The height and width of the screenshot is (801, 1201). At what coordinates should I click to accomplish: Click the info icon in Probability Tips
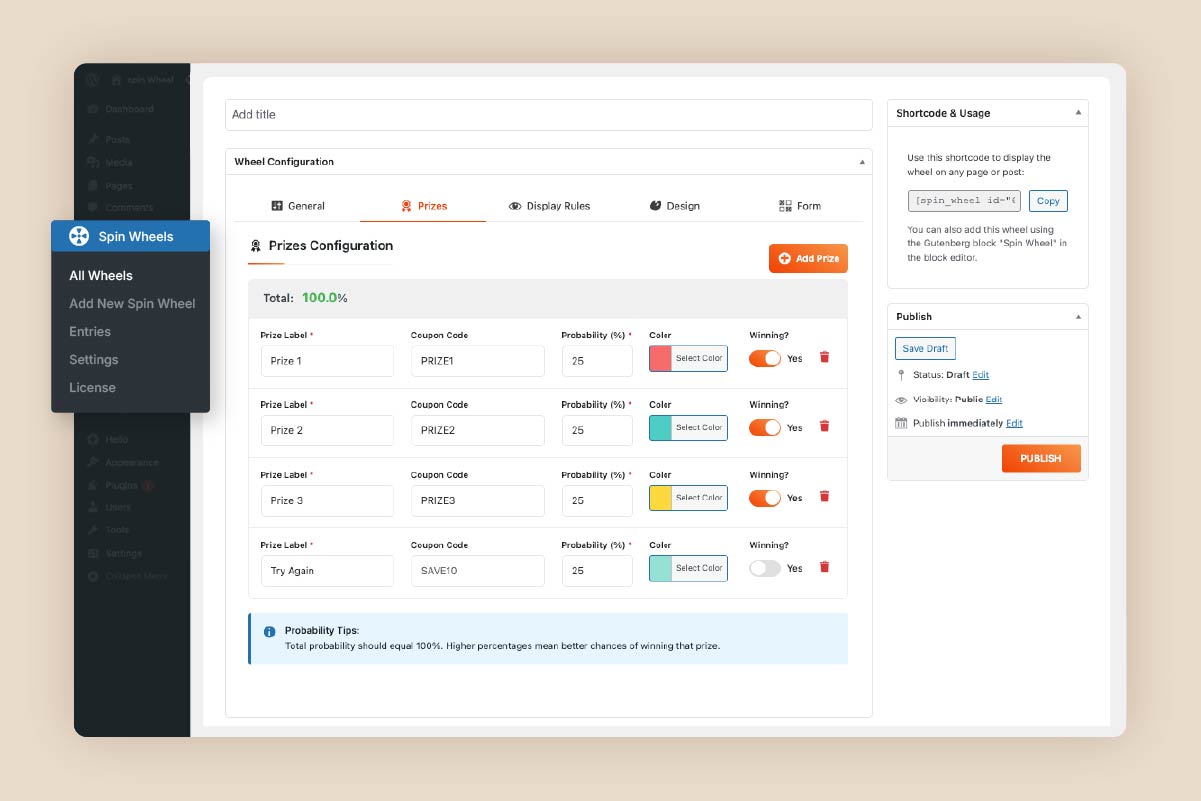click(269, 632)
